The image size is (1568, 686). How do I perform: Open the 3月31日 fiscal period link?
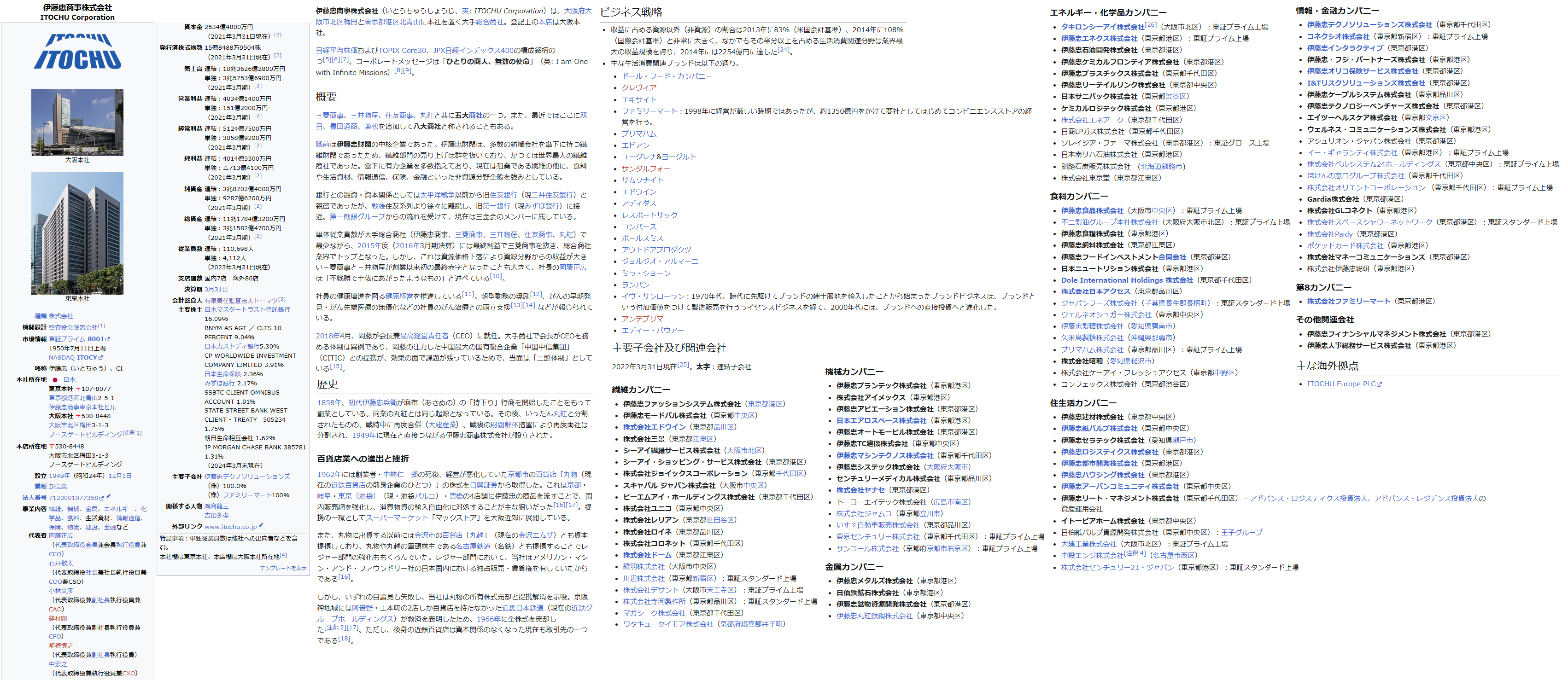[x=216, y=290]
